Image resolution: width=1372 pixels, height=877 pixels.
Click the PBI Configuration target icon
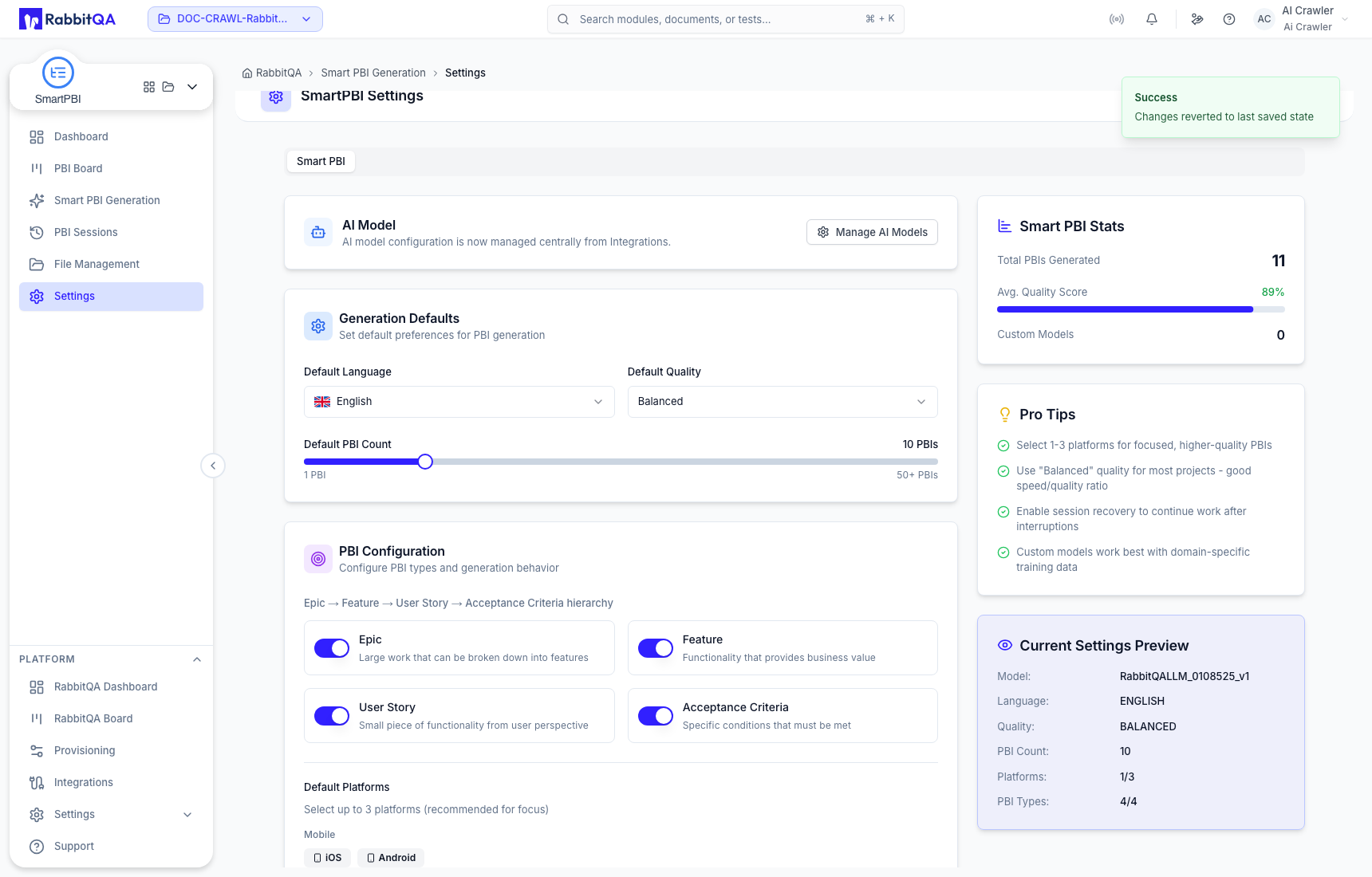318,559
